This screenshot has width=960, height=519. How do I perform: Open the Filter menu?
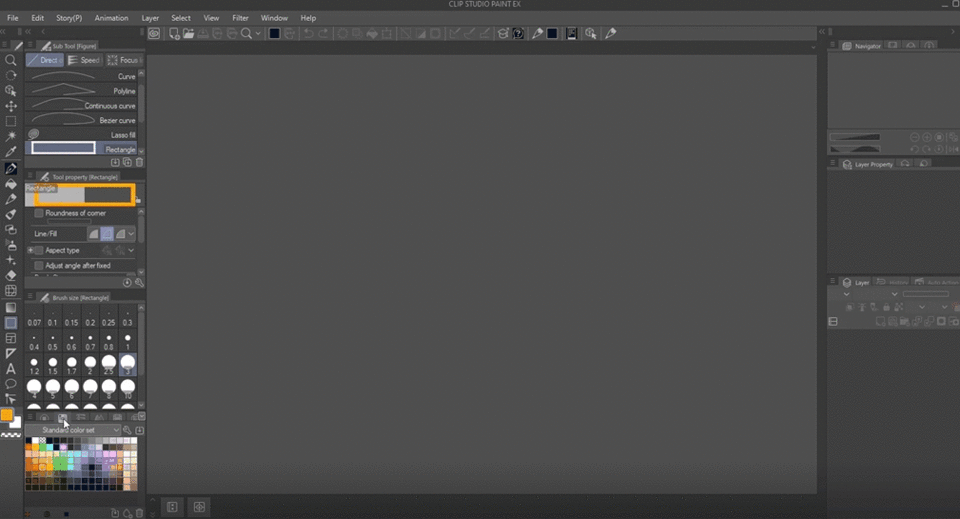point(240,18)
